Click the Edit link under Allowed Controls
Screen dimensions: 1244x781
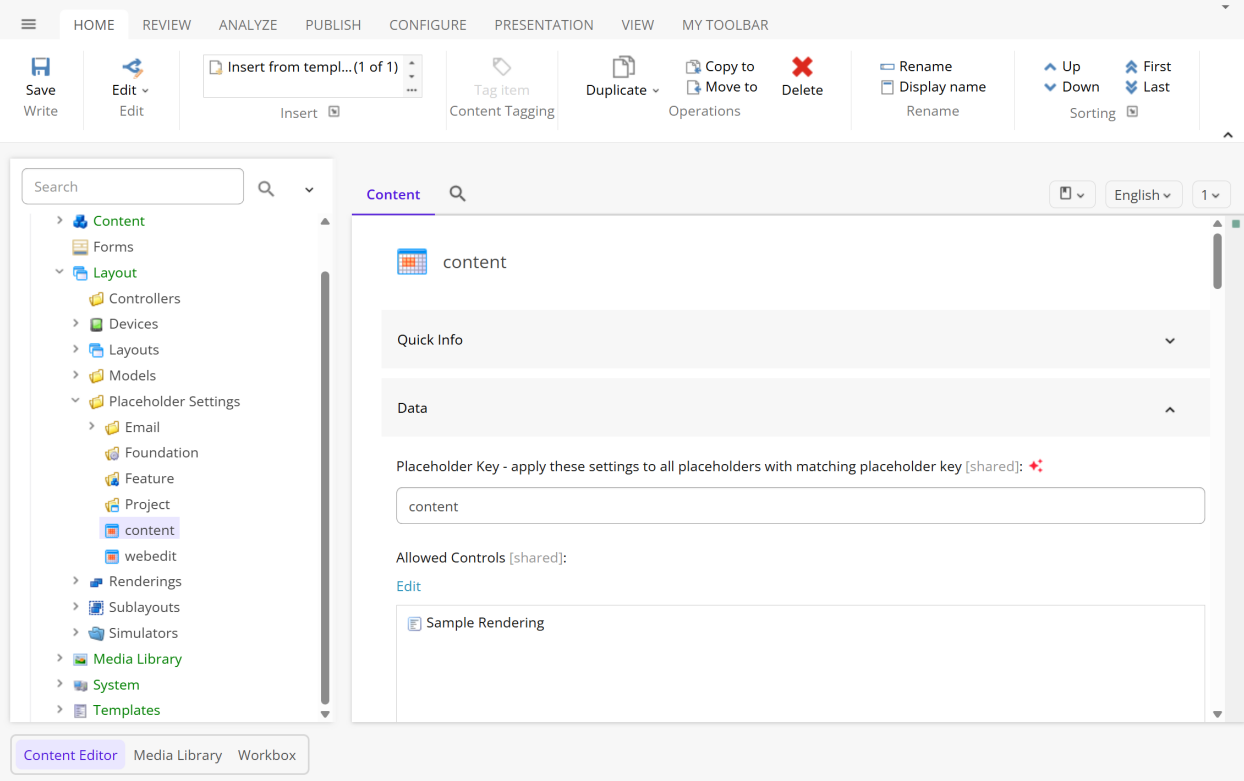(409, 586)
